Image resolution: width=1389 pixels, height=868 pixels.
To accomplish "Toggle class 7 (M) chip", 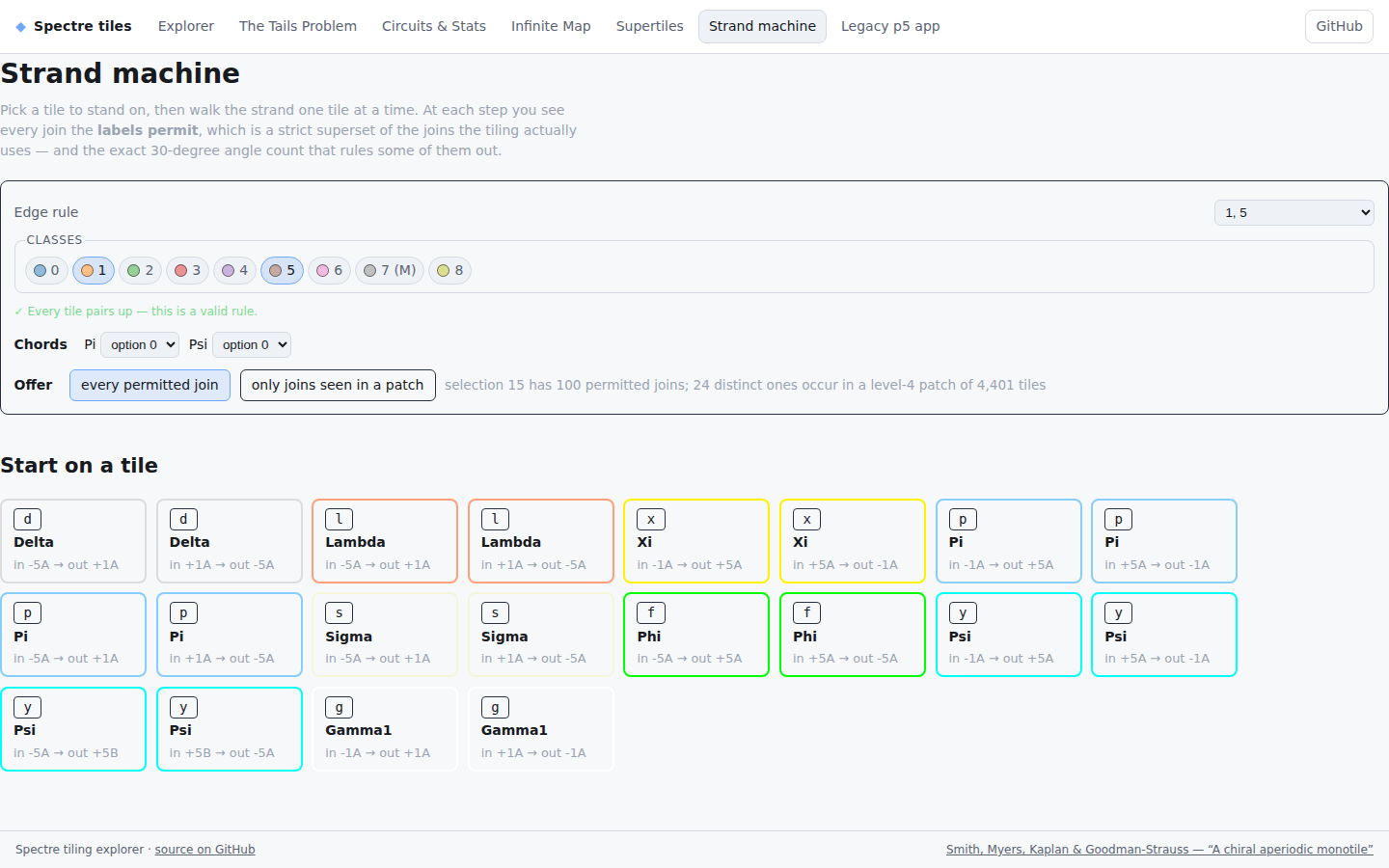I will (390, 270).
